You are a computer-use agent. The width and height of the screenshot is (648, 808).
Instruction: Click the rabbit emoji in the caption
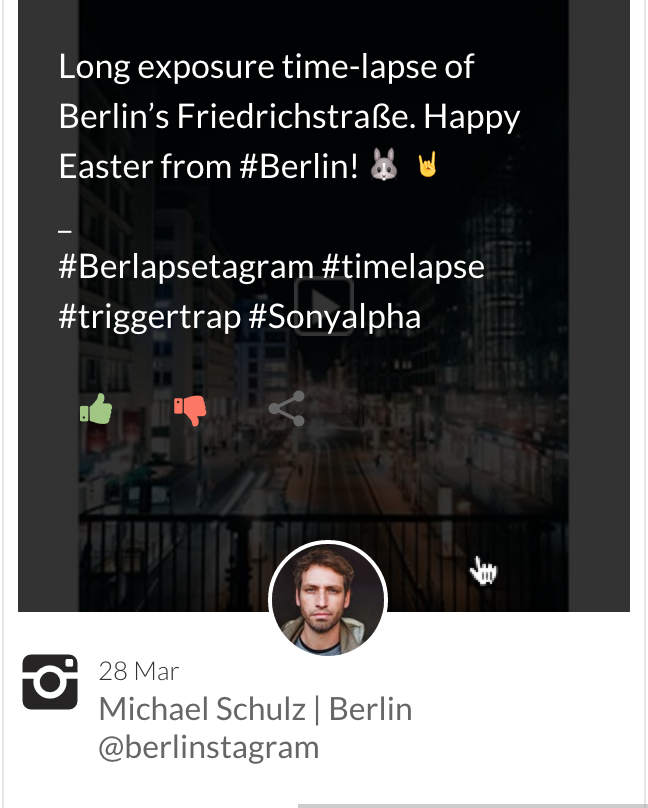point(384,164)
